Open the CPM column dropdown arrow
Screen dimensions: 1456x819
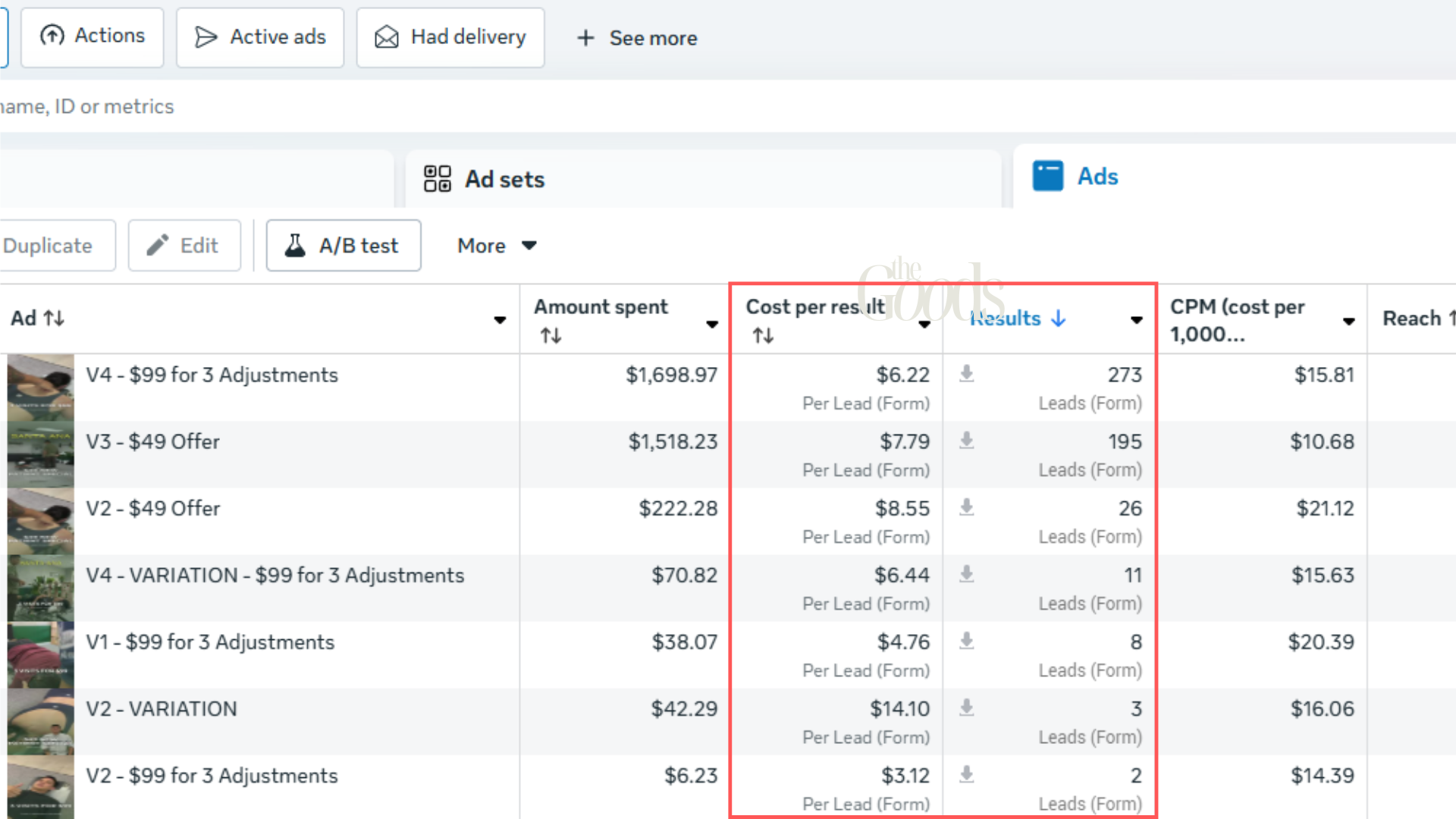click(x=1349, y=322)
